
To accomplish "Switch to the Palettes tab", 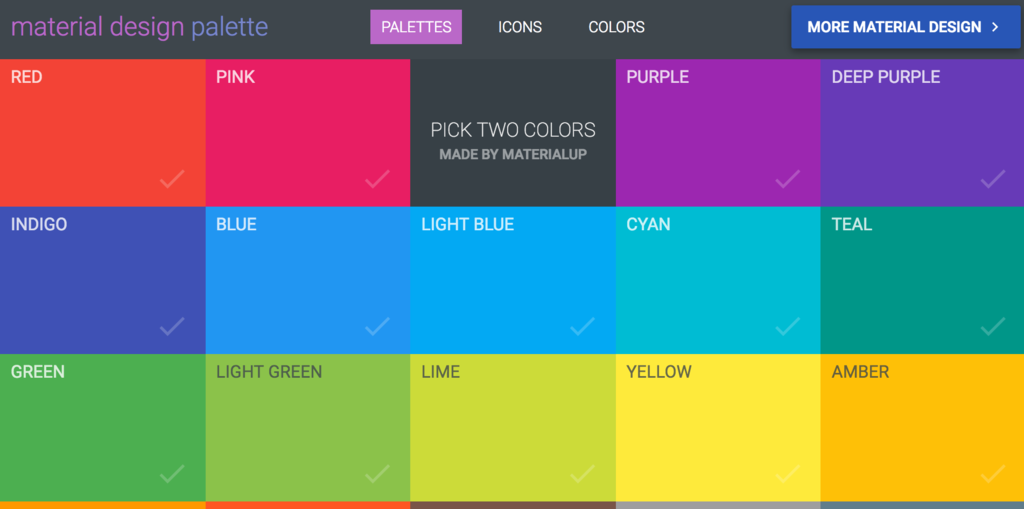I will (416, 27).
